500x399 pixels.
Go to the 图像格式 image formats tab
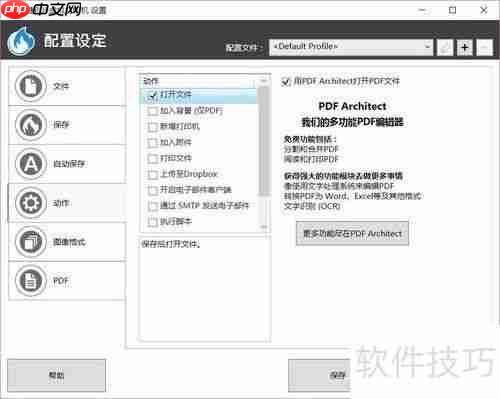tap(67, 242)
